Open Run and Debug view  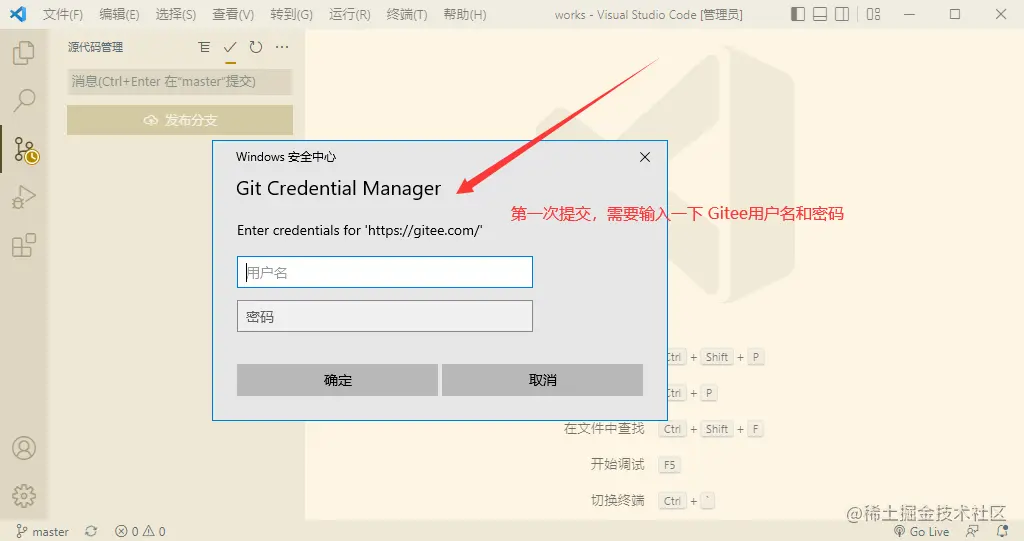24,197
